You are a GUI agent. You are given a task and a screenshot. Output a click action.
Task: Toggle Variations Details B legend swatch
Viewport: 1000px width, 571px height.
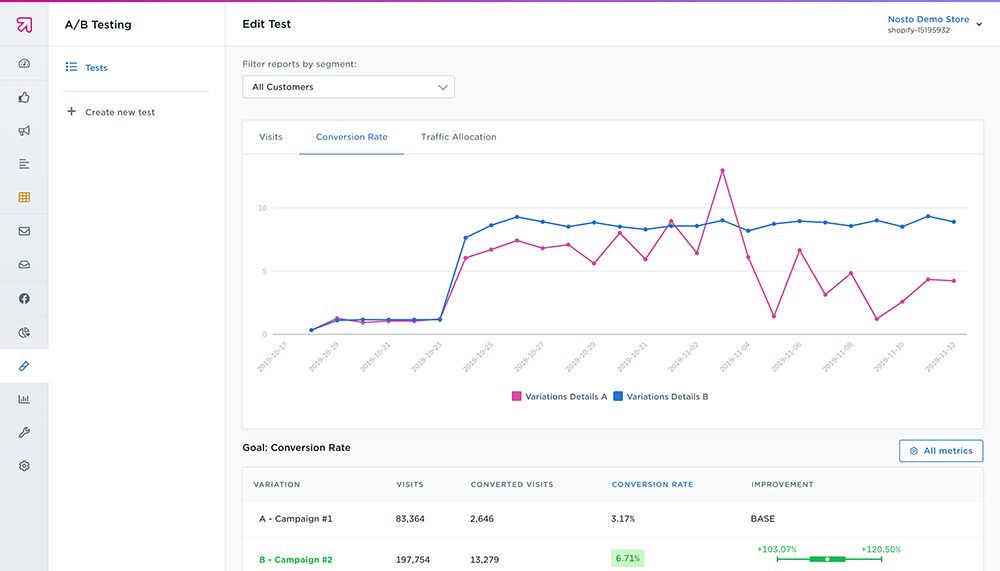click(618, 397)
